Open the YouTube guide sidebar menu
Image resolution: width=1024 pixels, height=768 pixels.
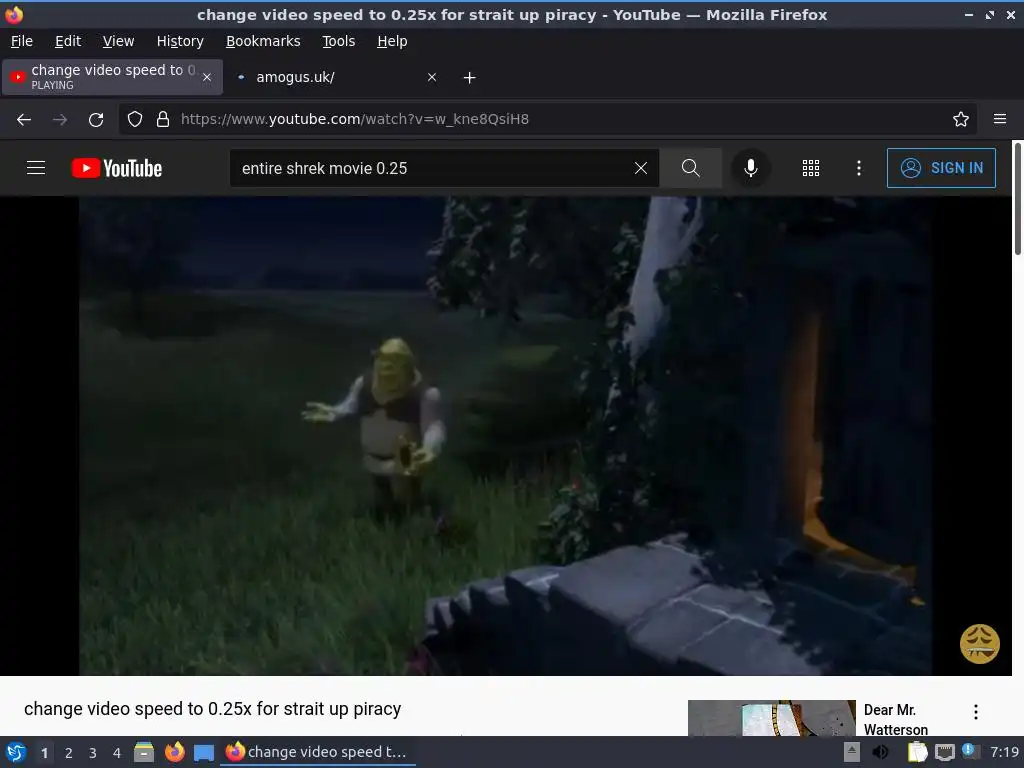(36, 168)
